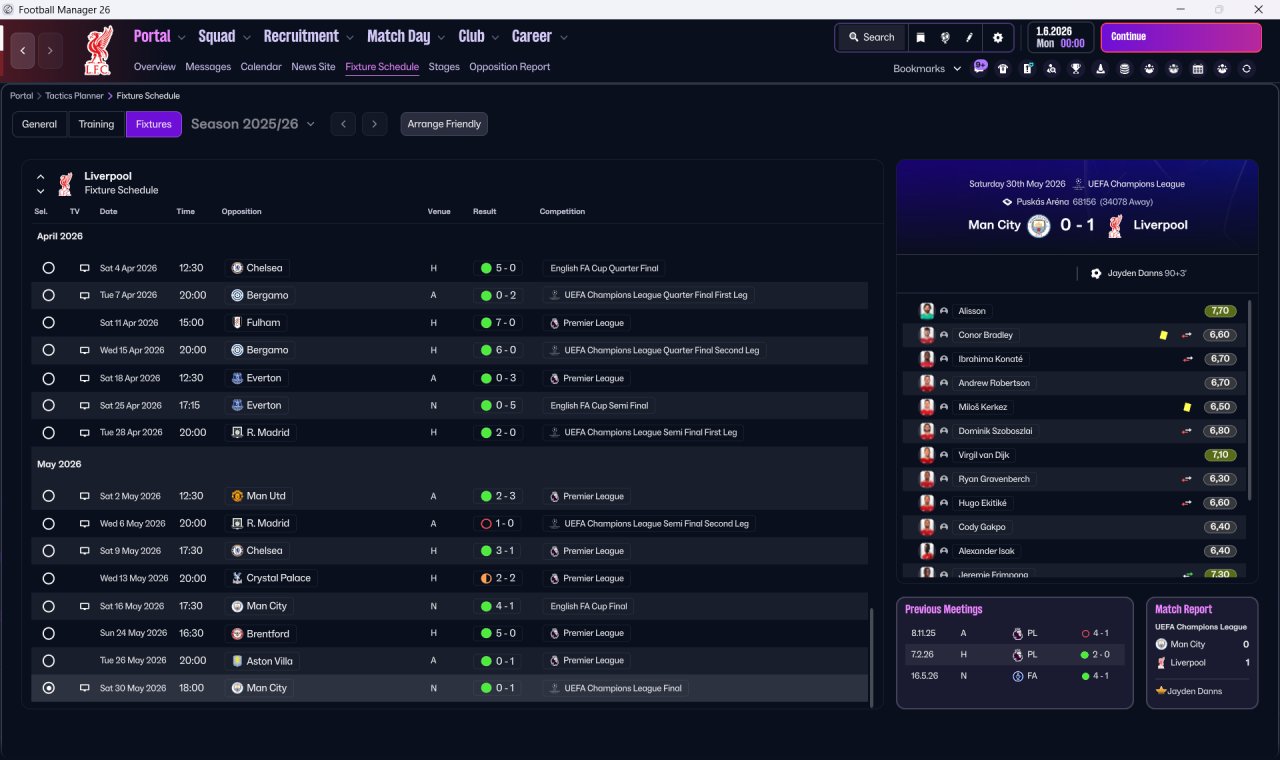Select the Aston Villa fixture radio button
The width and height of the screenshot is (1280, 760).
48,661
